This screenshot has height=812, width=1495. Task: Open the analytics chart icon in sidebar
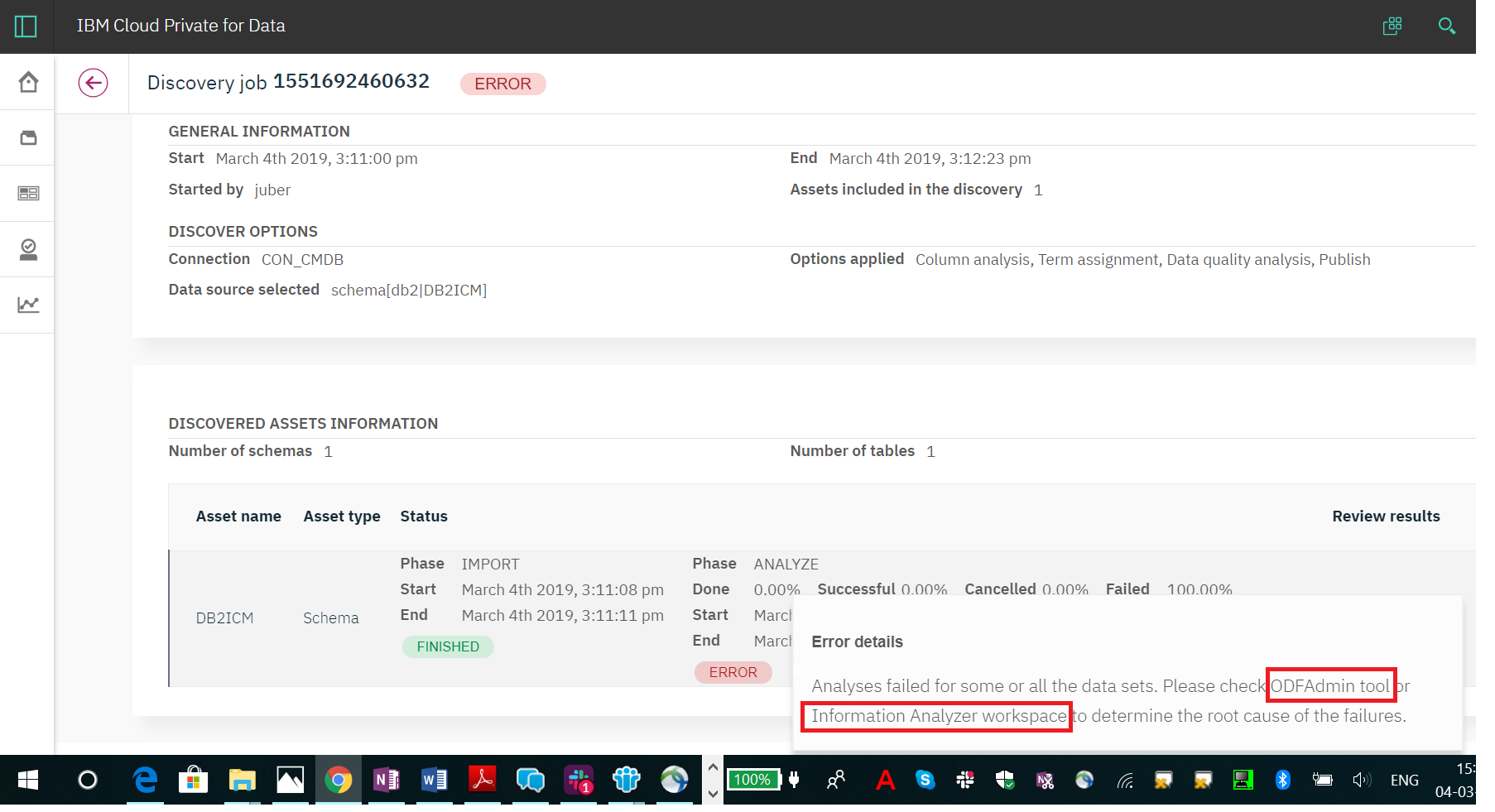pyautogui.click(x=28, y=305)
